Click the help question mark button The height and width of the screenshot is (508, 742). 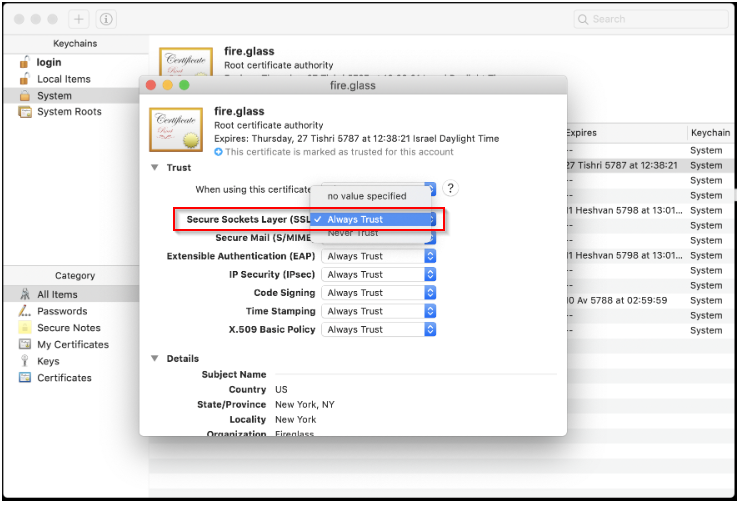coord(451,188)
